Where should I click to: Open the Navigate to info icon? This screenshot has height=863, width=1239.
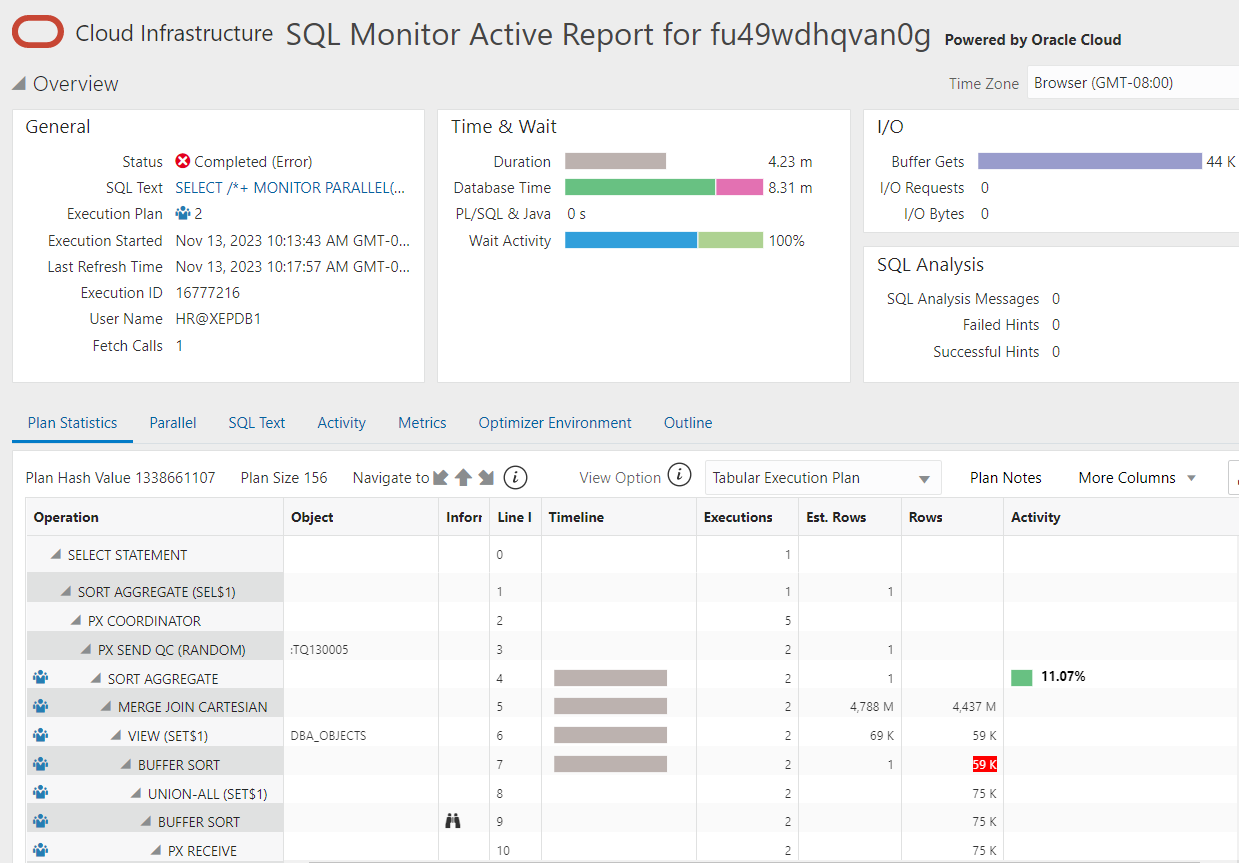[x=515, y=477]
